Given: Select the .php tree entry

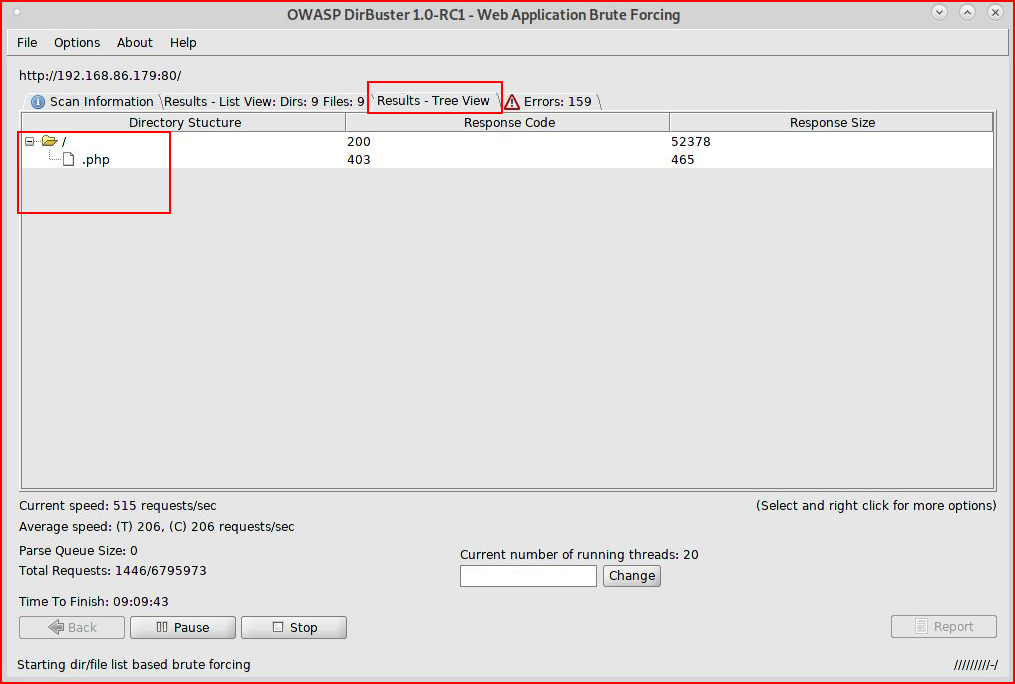Looking at the screenshot, I should coord(96,160).
